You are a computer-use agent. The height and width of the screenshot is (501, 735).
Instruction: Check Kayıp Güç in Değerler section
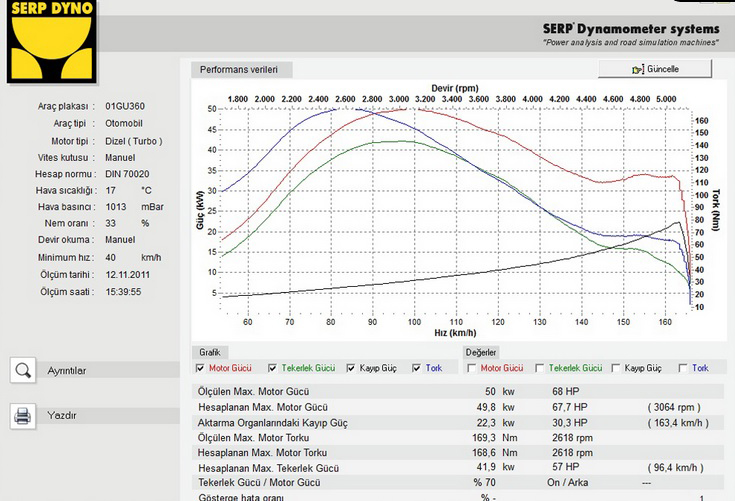(616, 368)
